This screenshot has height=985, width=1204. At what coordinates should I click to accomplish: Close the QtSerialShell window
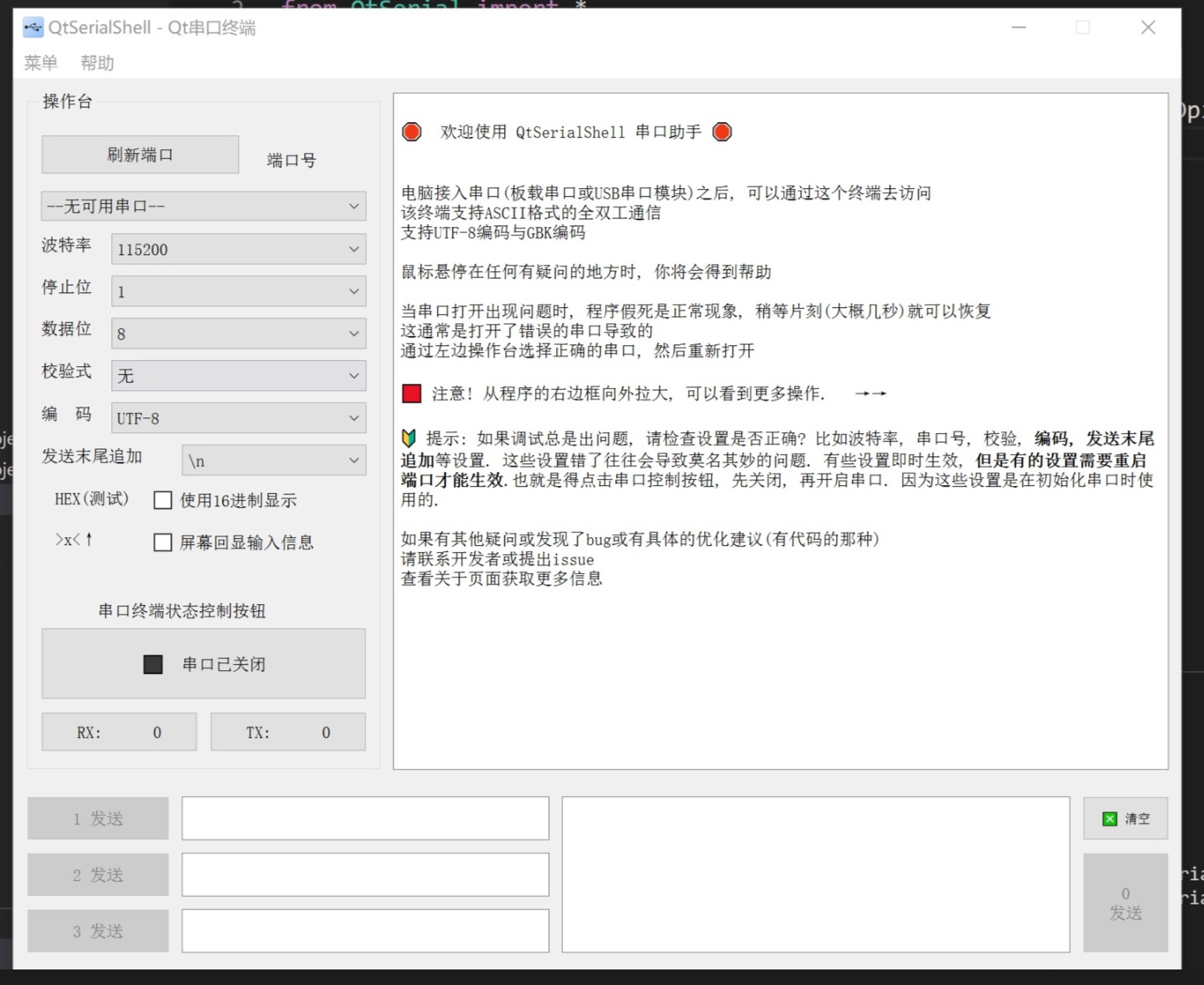pos(1148,27)
